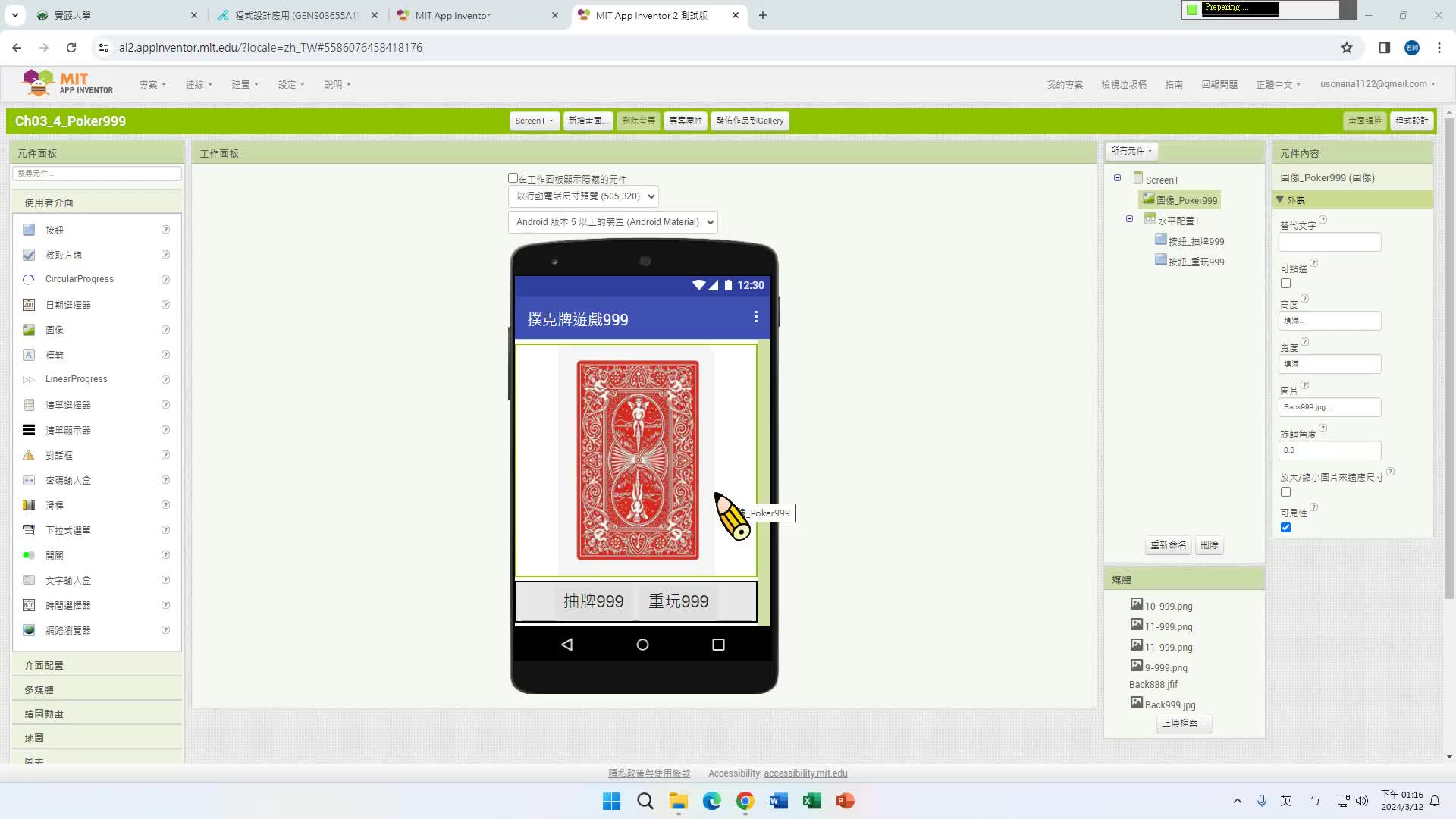The image size is (1456, 819).
Task: Pick the LinearProgress component icon
Action: (x=29, y=379)
